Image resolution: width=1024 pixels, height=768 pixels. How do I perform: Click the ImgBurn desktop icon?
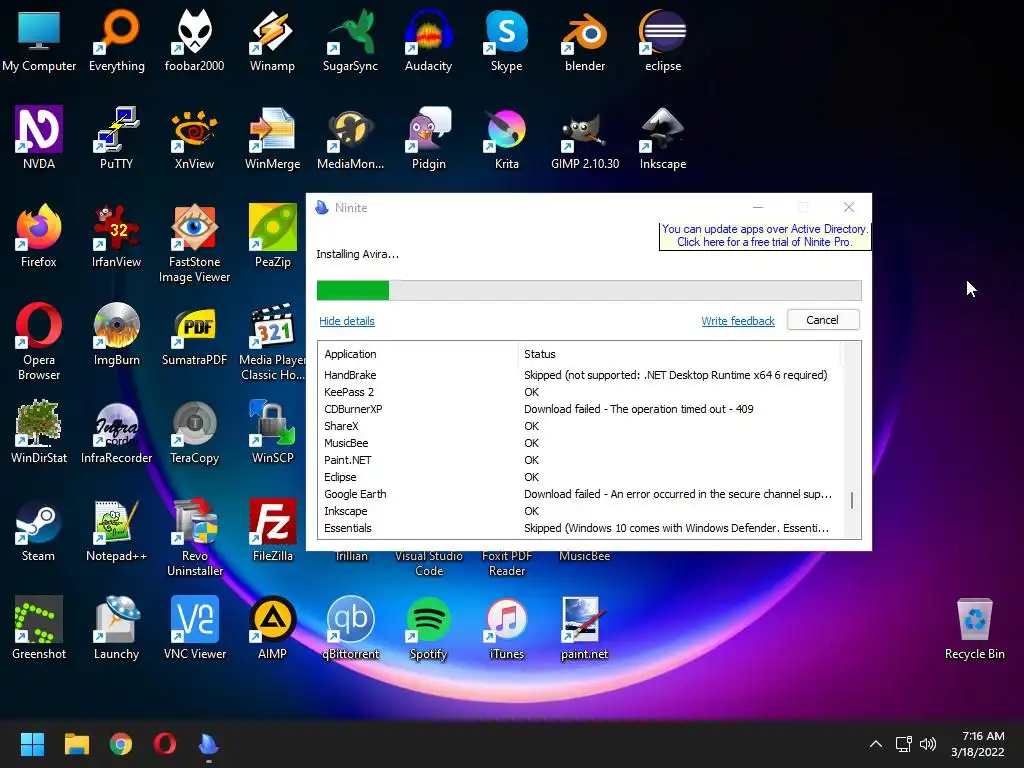tap(117, 333)
